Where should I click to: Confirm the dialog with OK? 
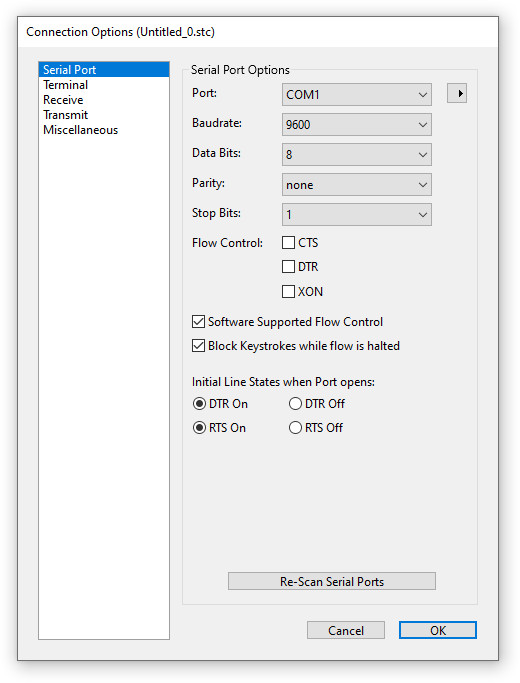[x=438, y=630]
